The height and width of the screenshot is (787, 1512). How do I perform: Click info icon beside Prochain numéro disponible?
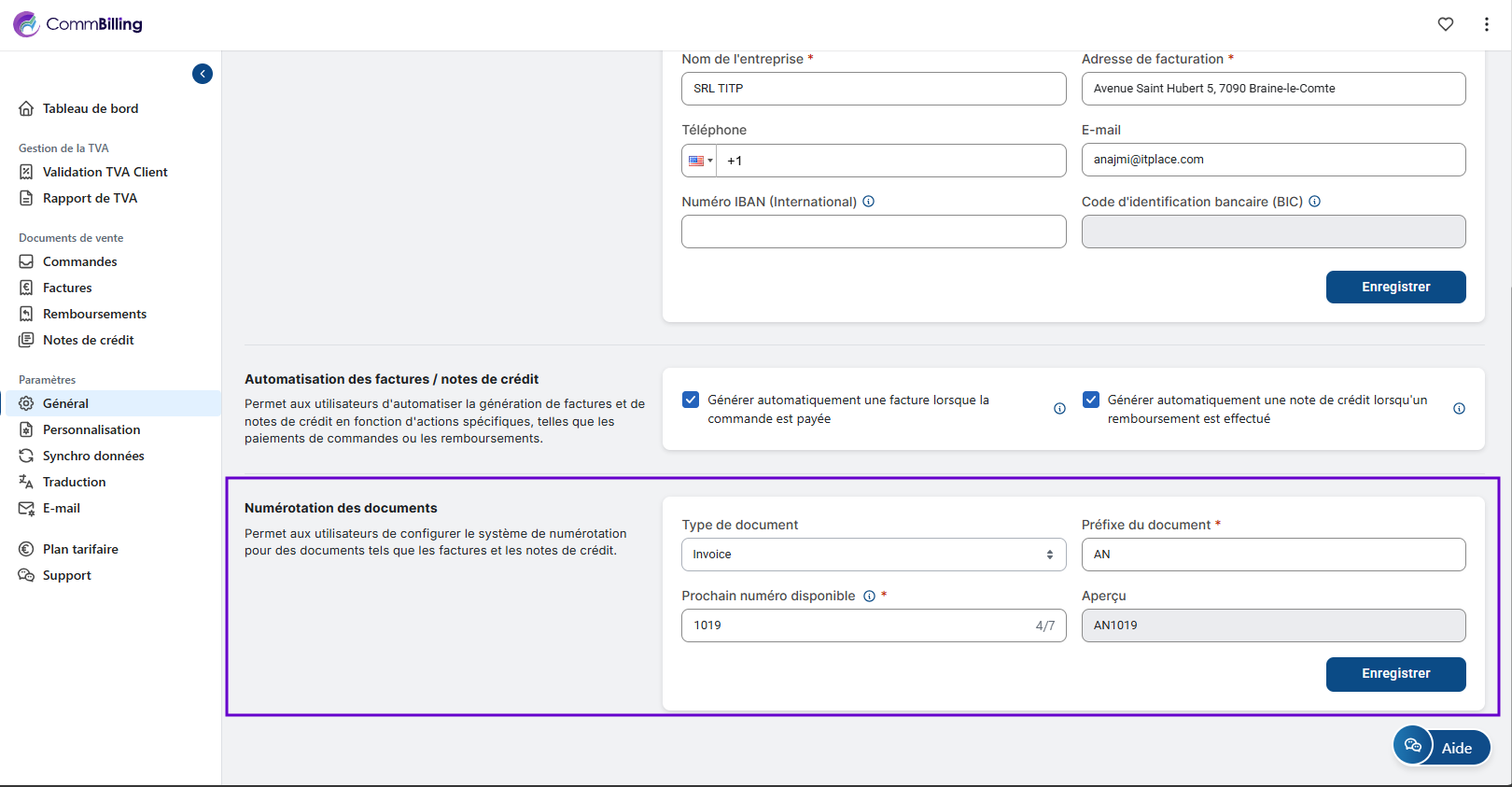tap(869, 597)
